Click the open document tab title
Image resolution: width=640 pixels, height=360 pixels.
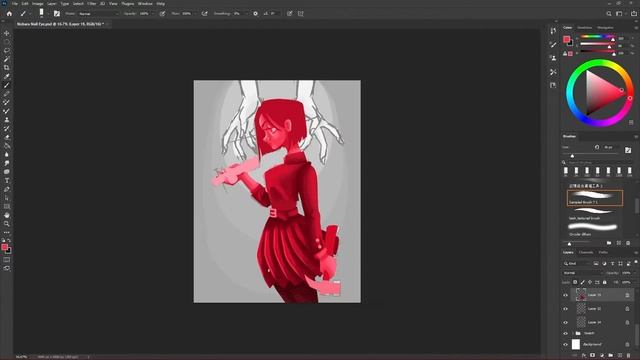pyautogui.click(x=59, y=24)
